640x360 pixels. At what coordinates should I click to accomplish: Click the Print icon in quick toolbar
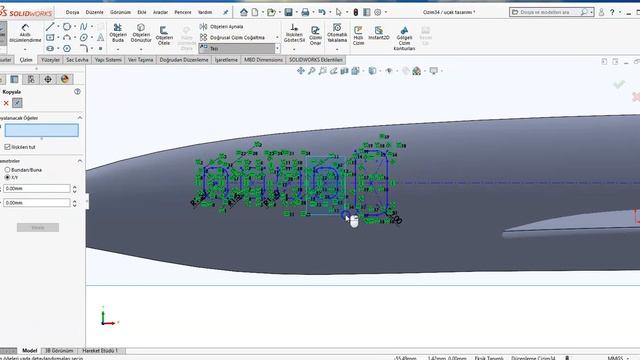pos(305,12)
